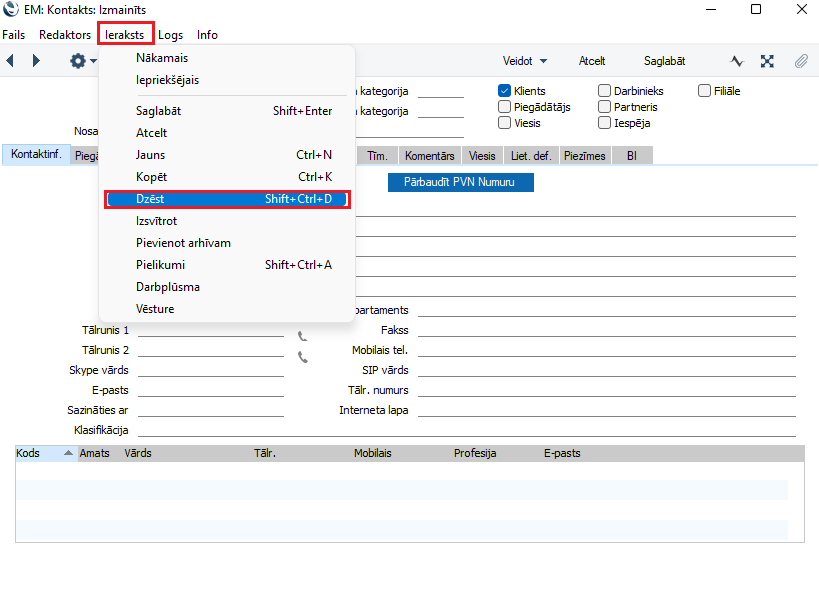
Task: Tick the Filiāle checkbox
Action: (705, 91)
